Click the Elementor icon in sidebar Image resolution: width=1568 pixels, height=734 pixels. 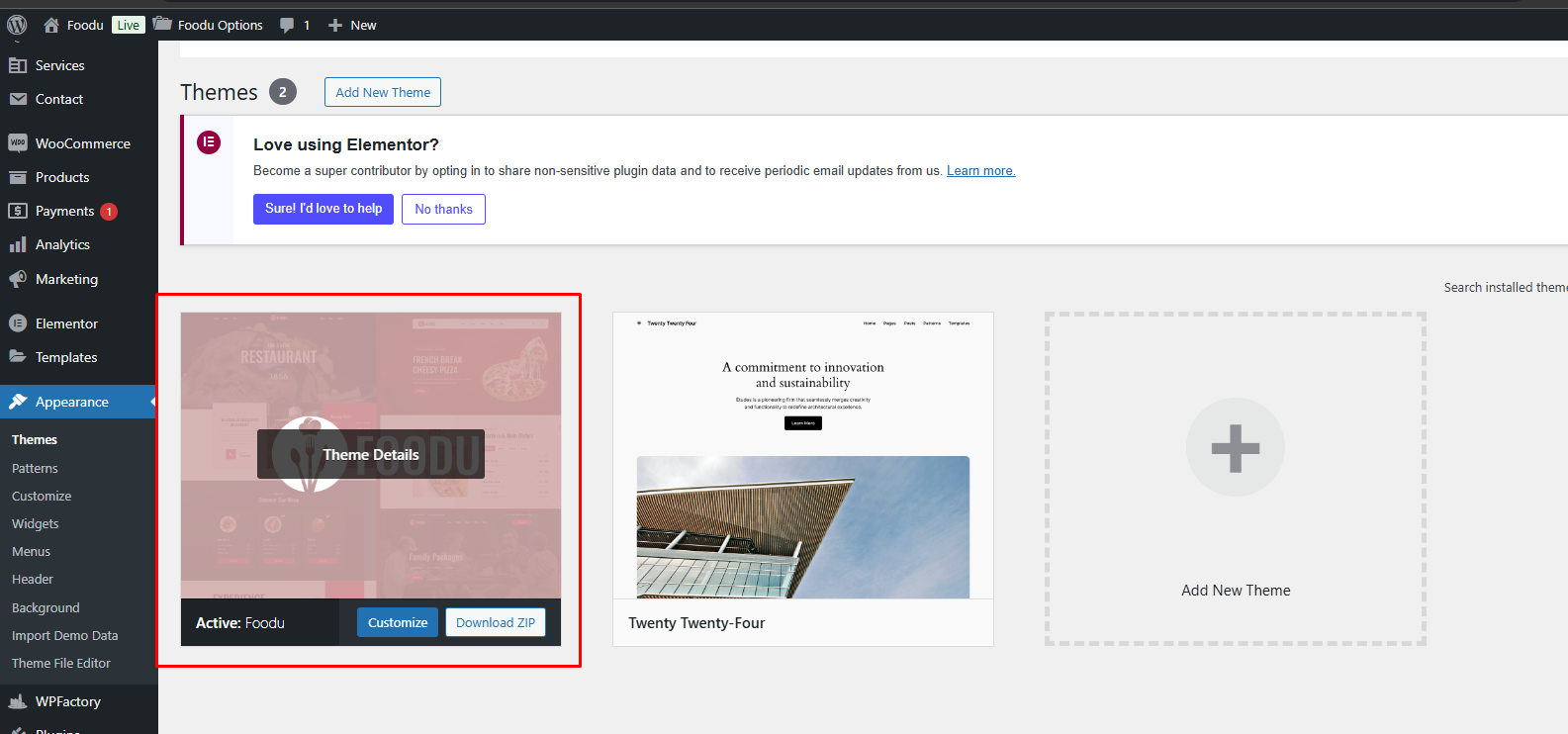(x=17, y=323)
